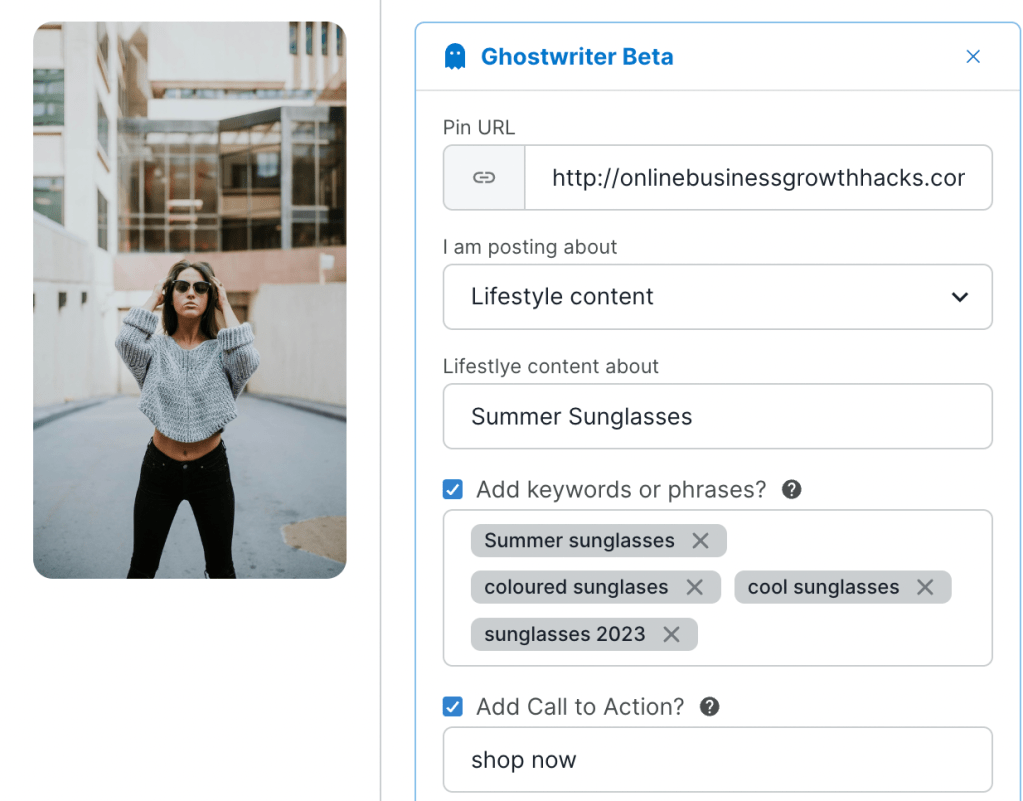Screen dimensions: 1023x801
Task: Open help tooltip for keywords or phrases
Action: tap(791, 490)
